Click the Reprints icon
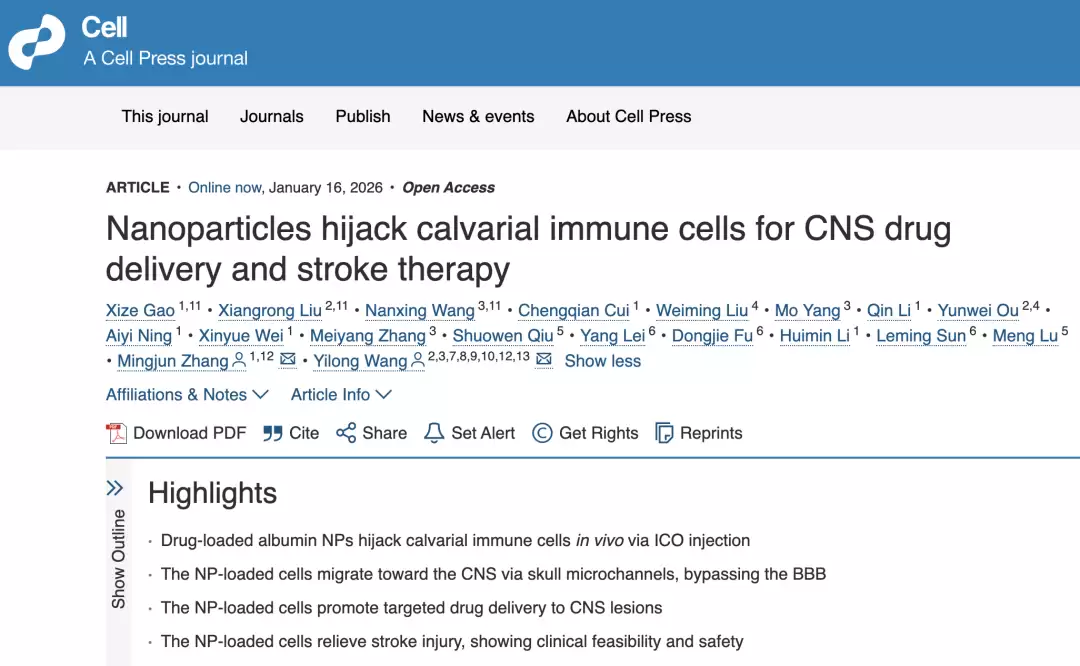 point(664,433)
